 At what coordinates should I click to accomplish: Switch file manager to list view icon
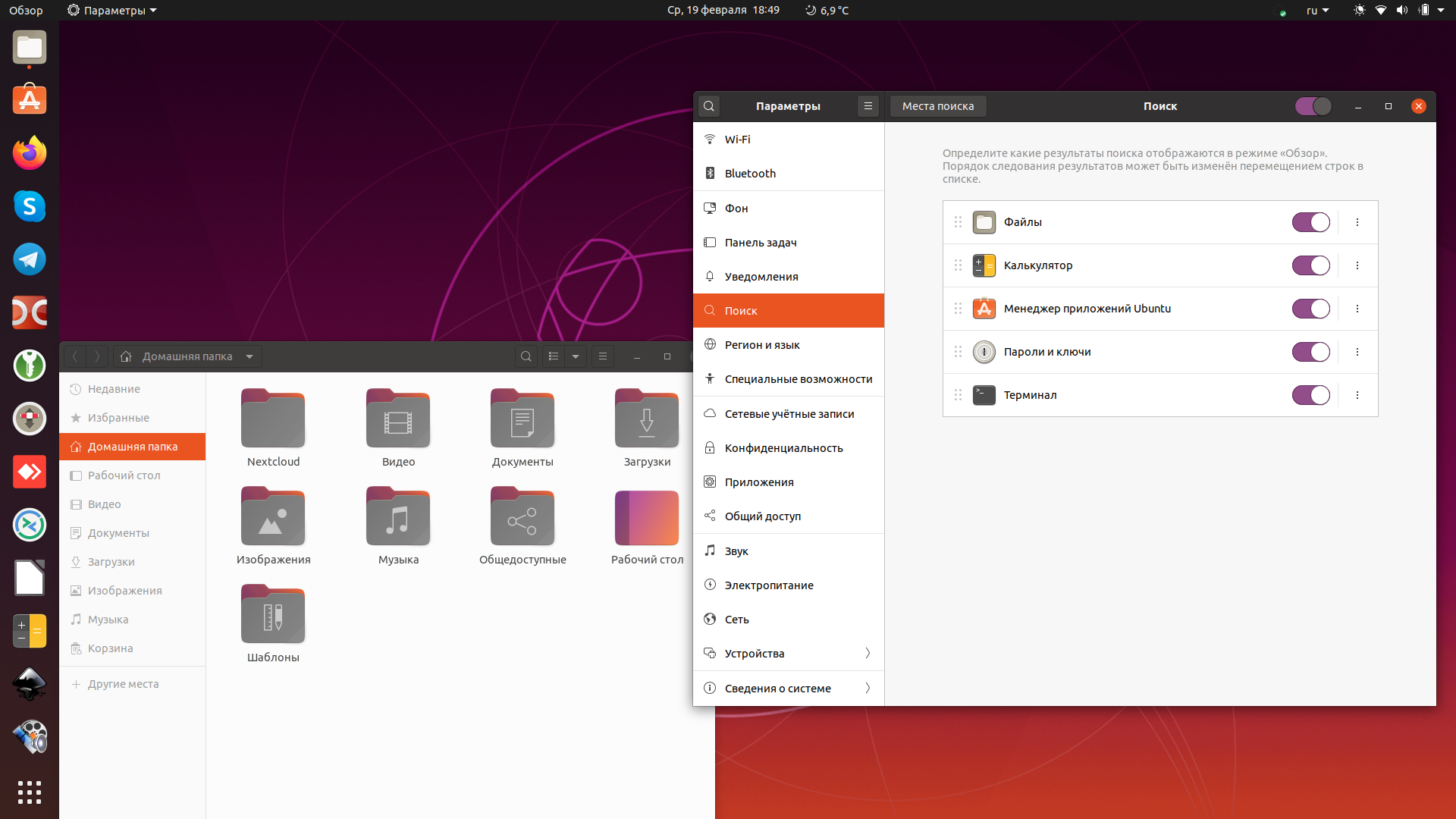pos(554,356)
